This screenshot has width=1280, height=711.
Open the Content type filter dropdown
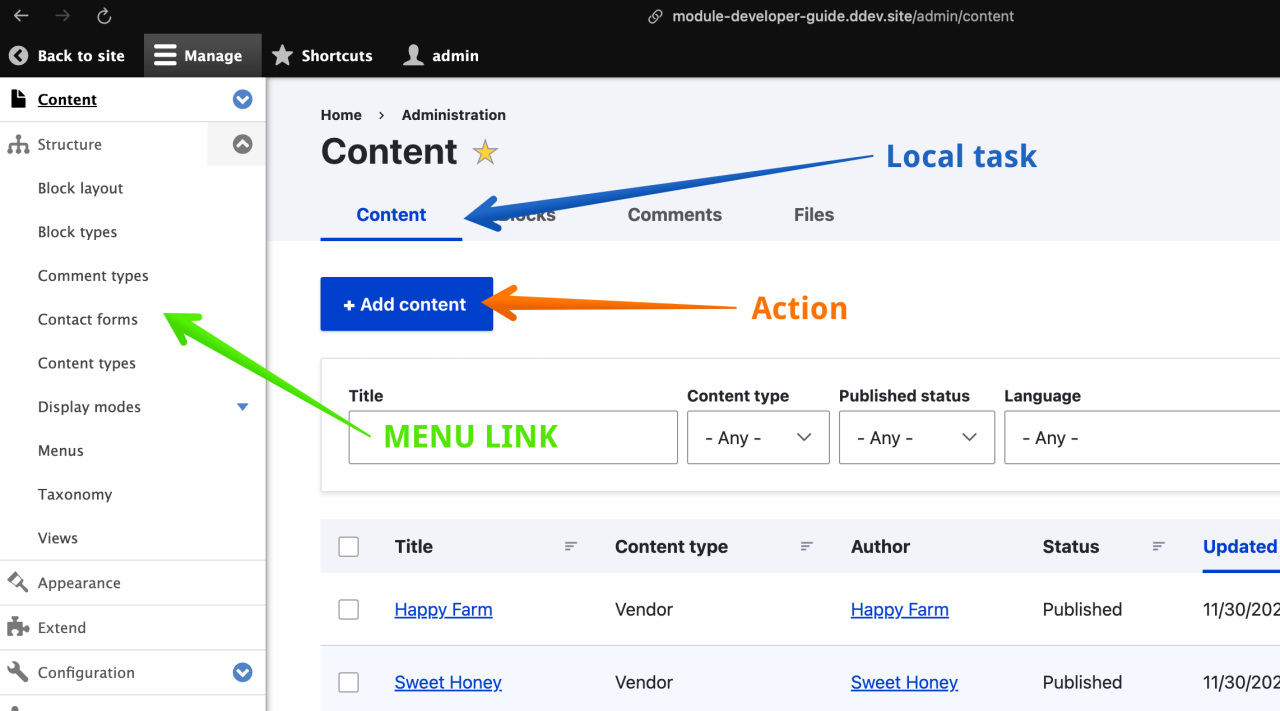pyautogui.click(x=757, y=437)
